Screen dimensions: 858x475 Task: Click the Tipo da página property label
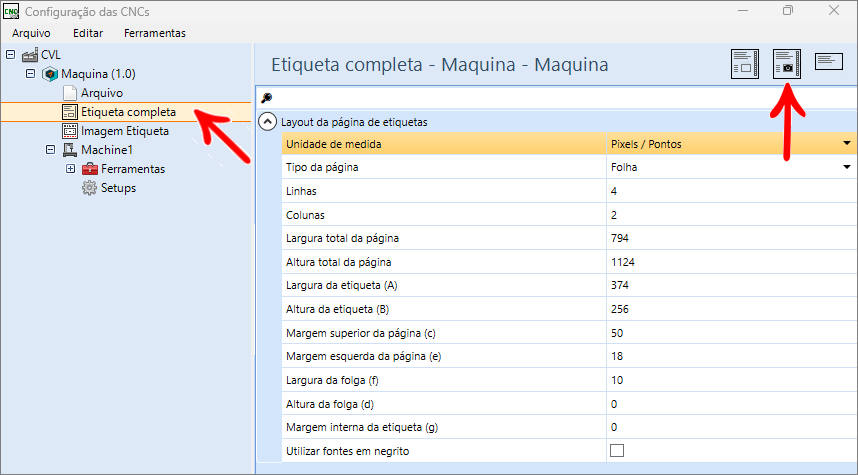322,167
